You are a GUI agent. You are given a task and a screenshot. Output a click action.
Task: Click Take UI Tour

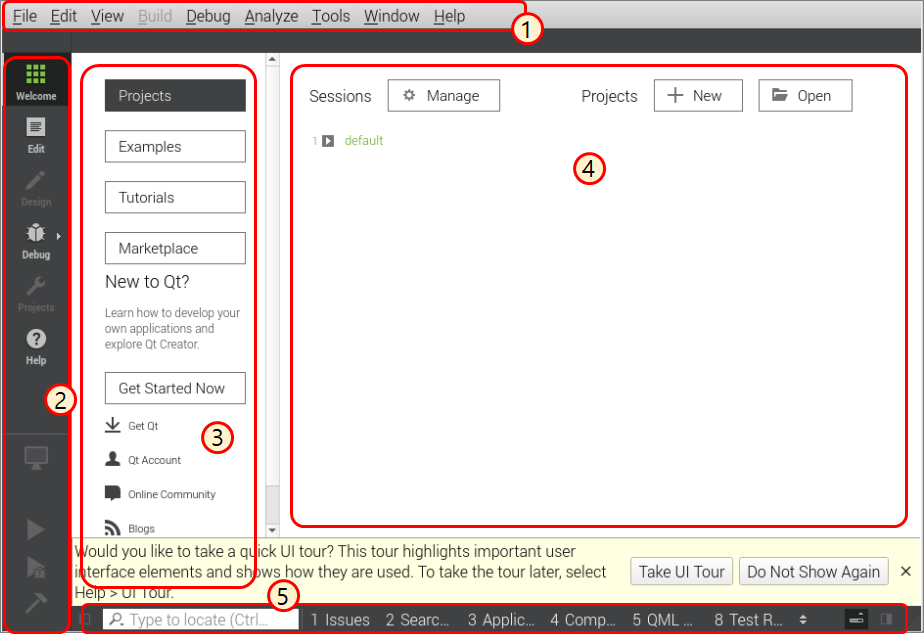(682, 572)
